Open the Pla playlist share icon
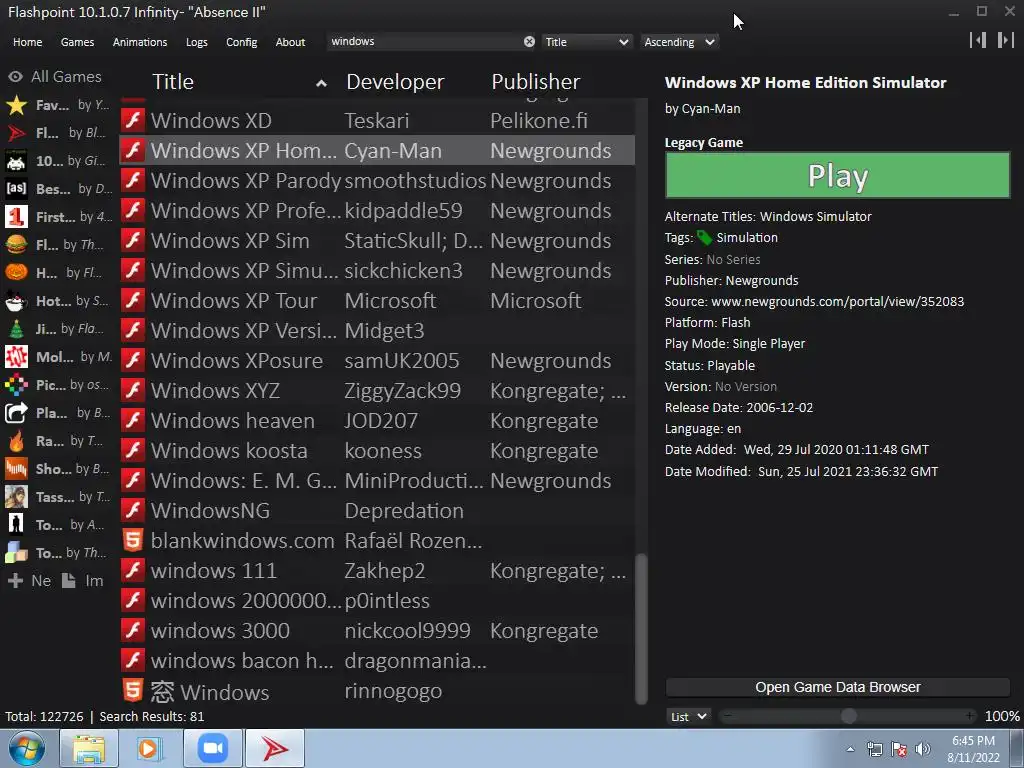 16,413
